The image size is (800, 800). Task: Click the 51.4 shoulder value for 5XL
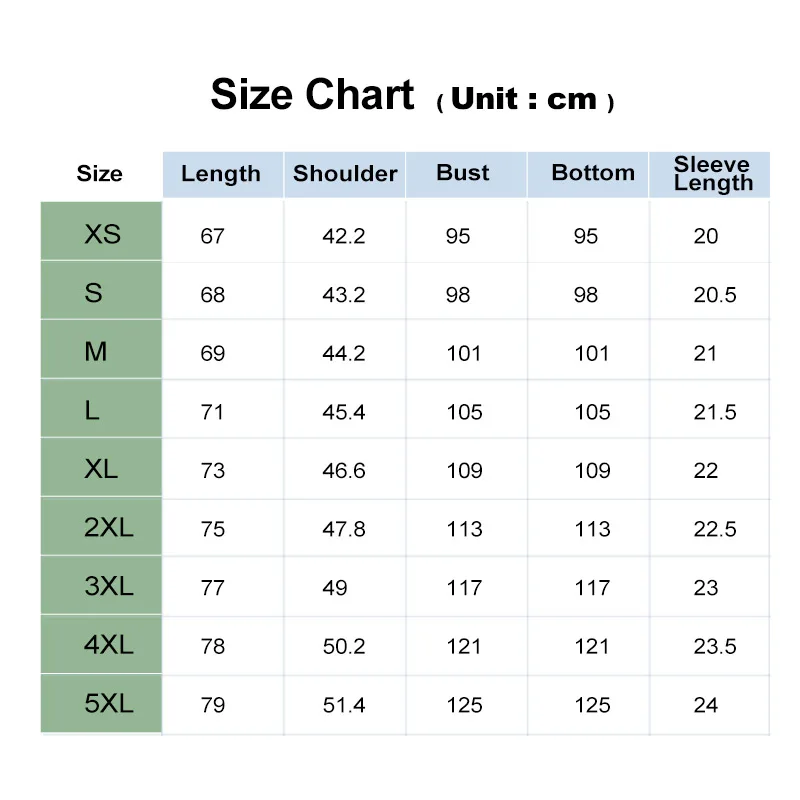pyautogui.click(x=344, y=705)
